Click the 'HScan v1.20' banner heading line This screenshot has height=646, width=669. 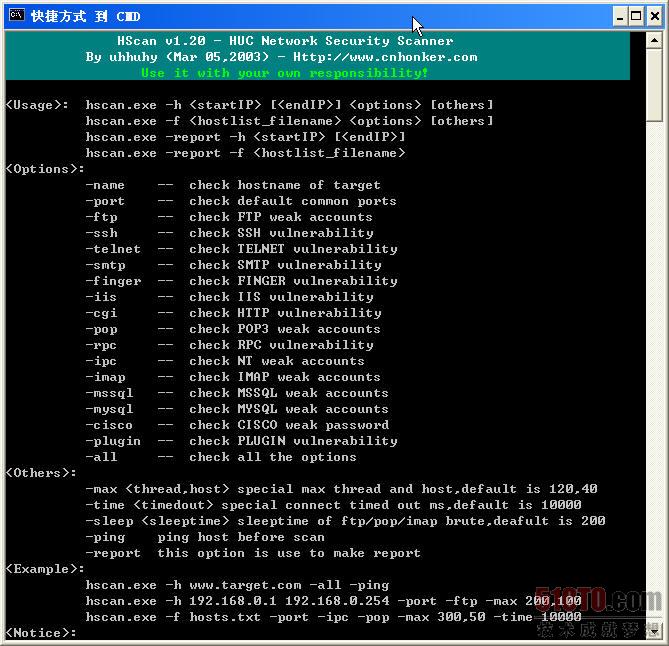(x=285, y=41)
